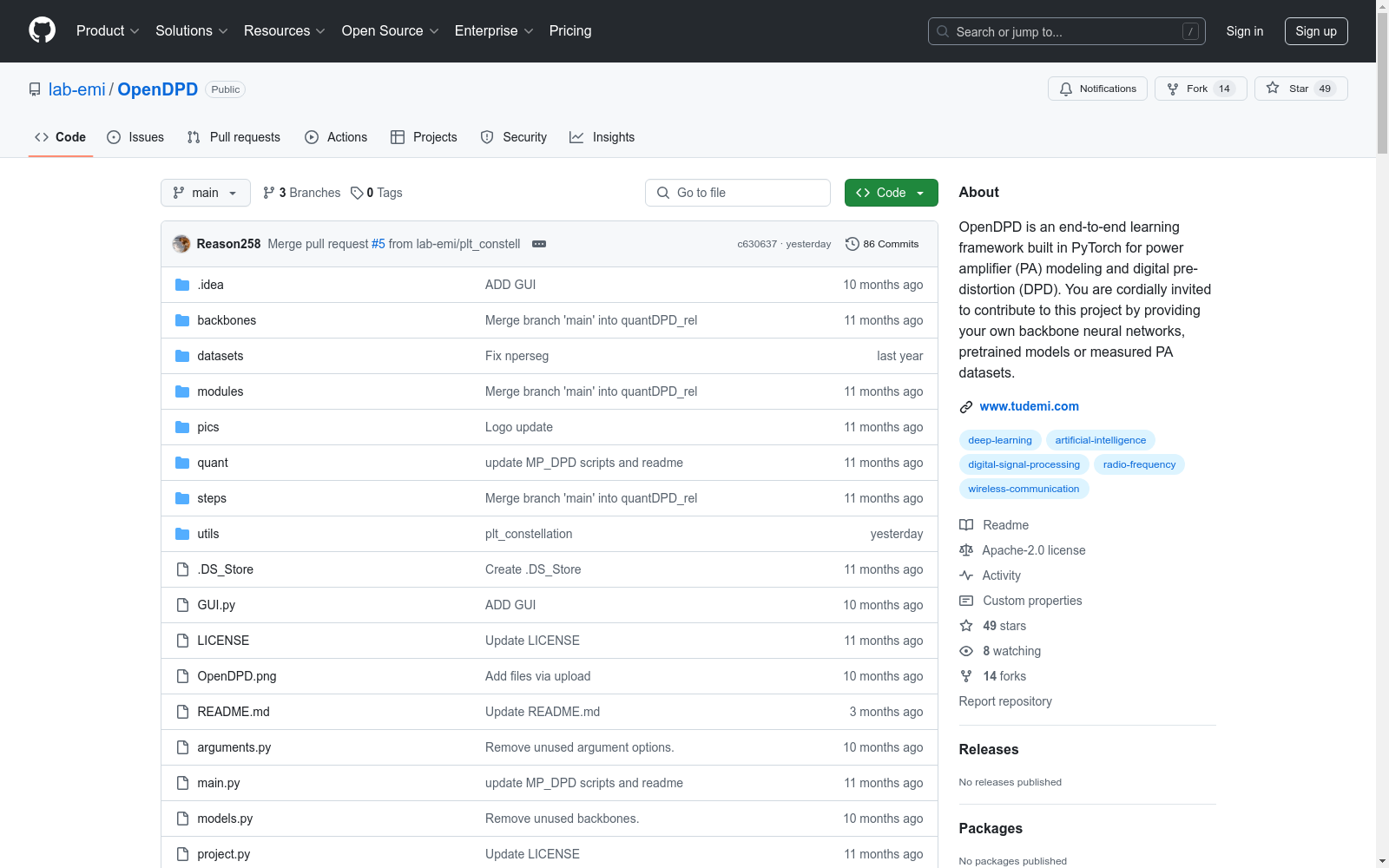Click the pulse icon next to Activity

[966, 575]
